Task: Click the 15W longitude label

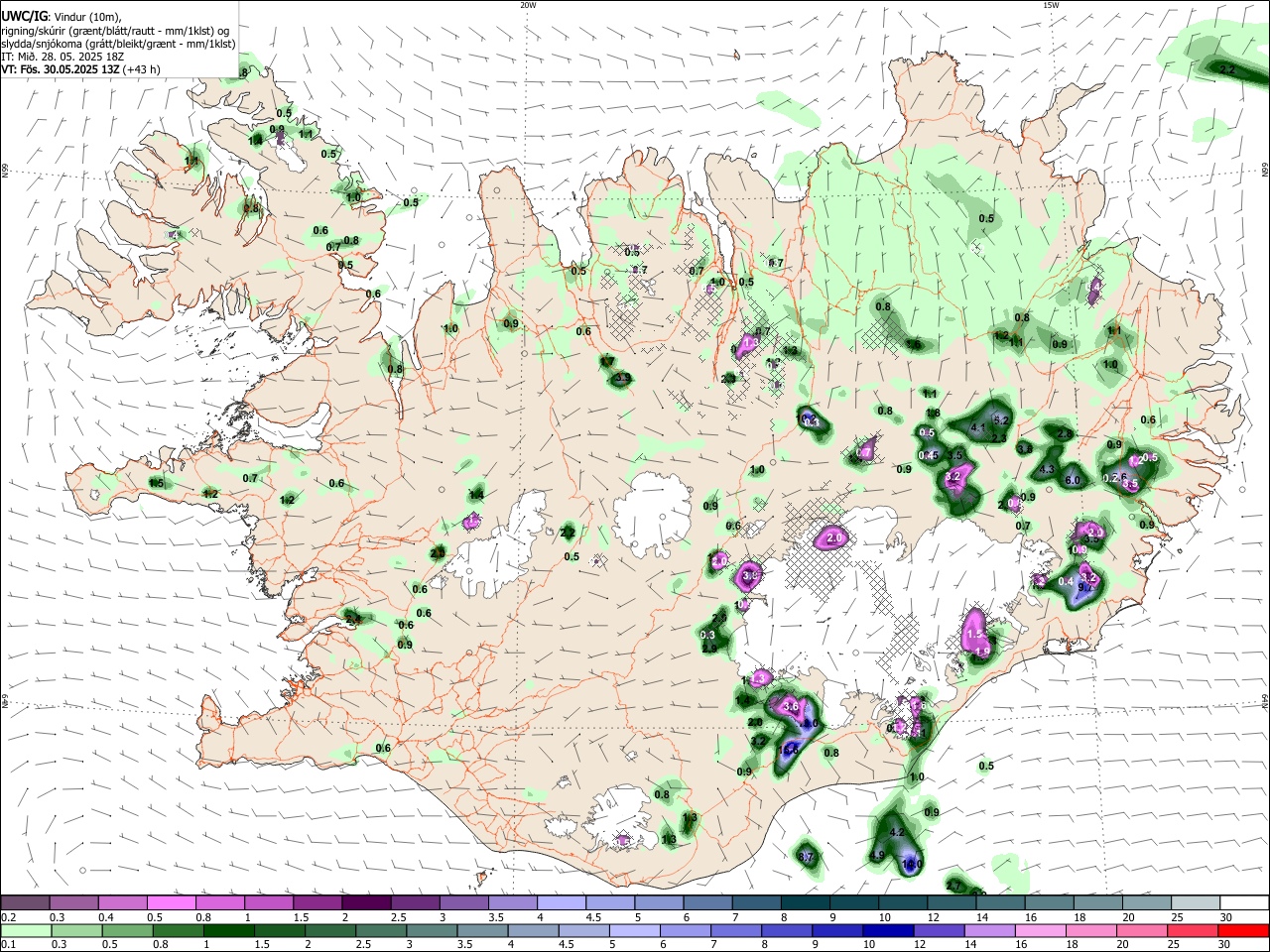Action: (x=1050, y=5)
